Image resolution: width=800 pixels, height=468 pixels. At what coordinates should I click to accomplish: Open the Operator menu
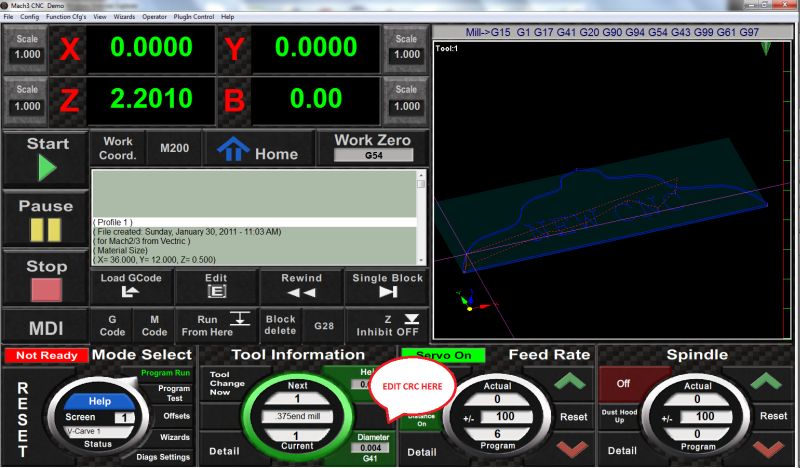[154, 17]
